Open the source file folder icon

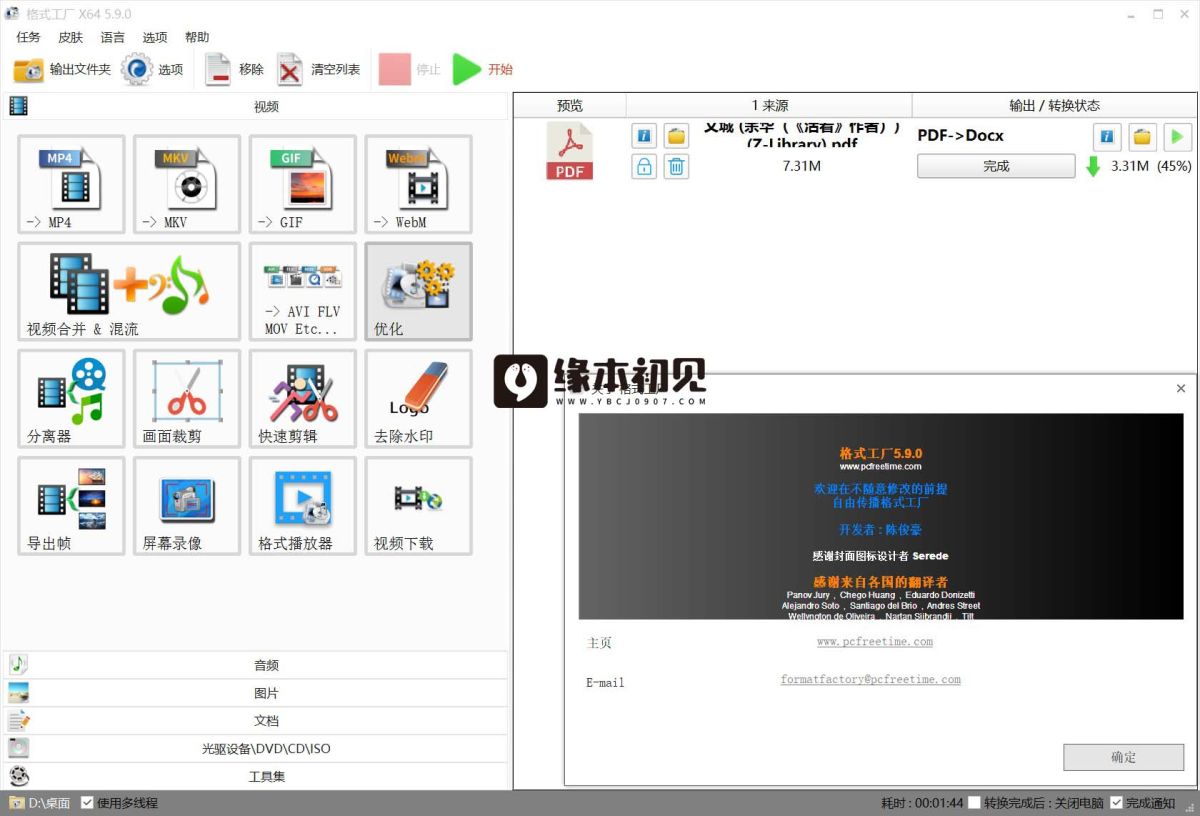(677, 136)
